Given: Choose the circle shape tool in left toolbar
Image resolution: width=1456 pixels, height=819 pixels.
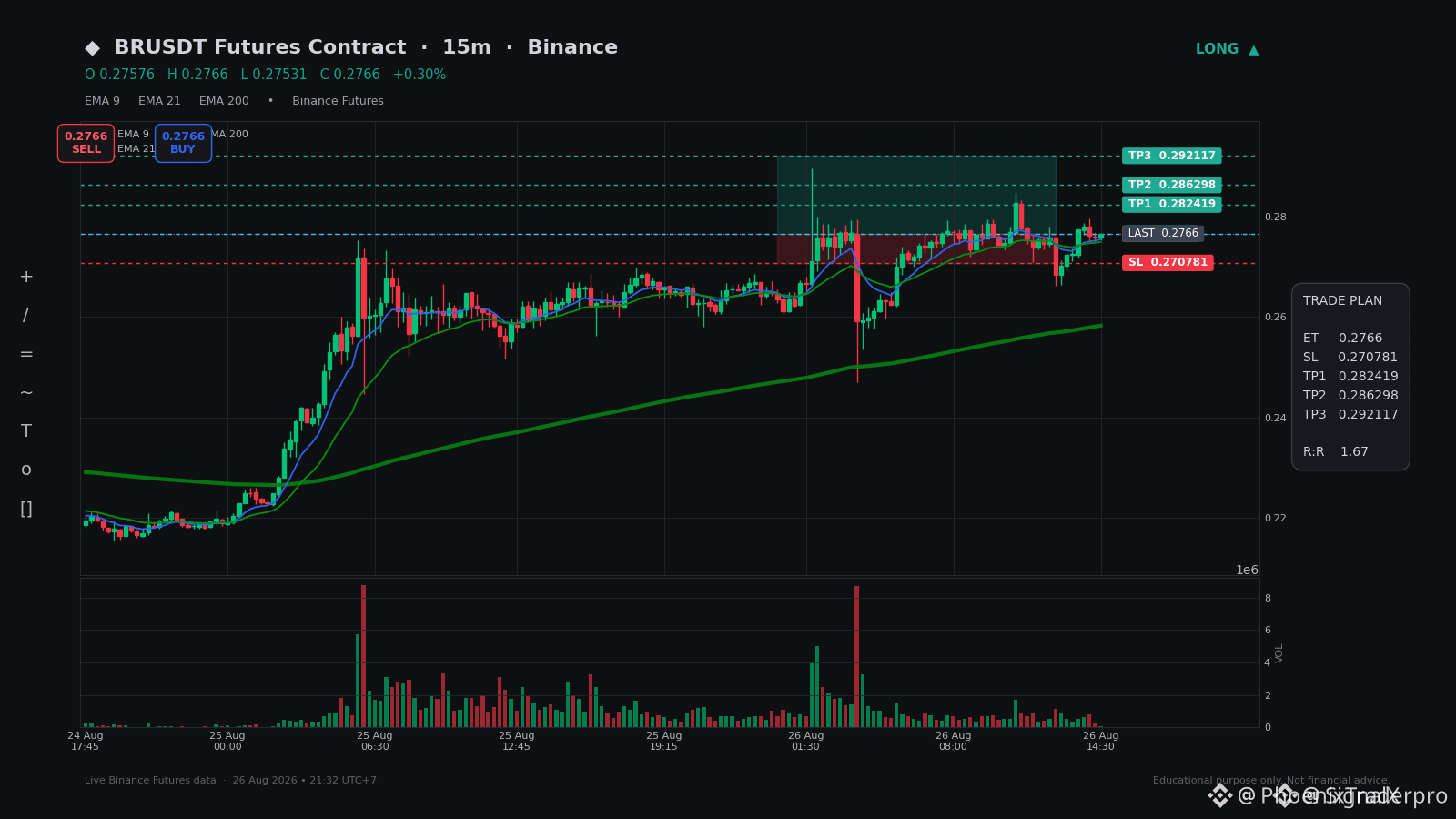Looking at the screenshot, I should [x=26, y=470].
